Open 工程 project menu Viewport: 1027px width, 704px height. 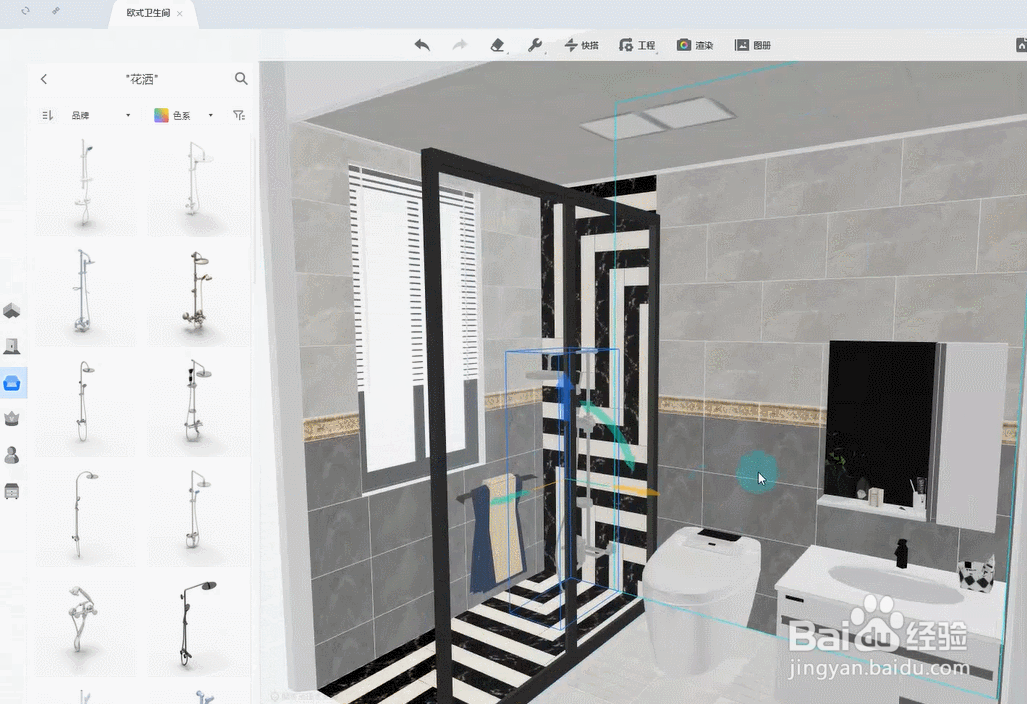[x=637, y=45]
